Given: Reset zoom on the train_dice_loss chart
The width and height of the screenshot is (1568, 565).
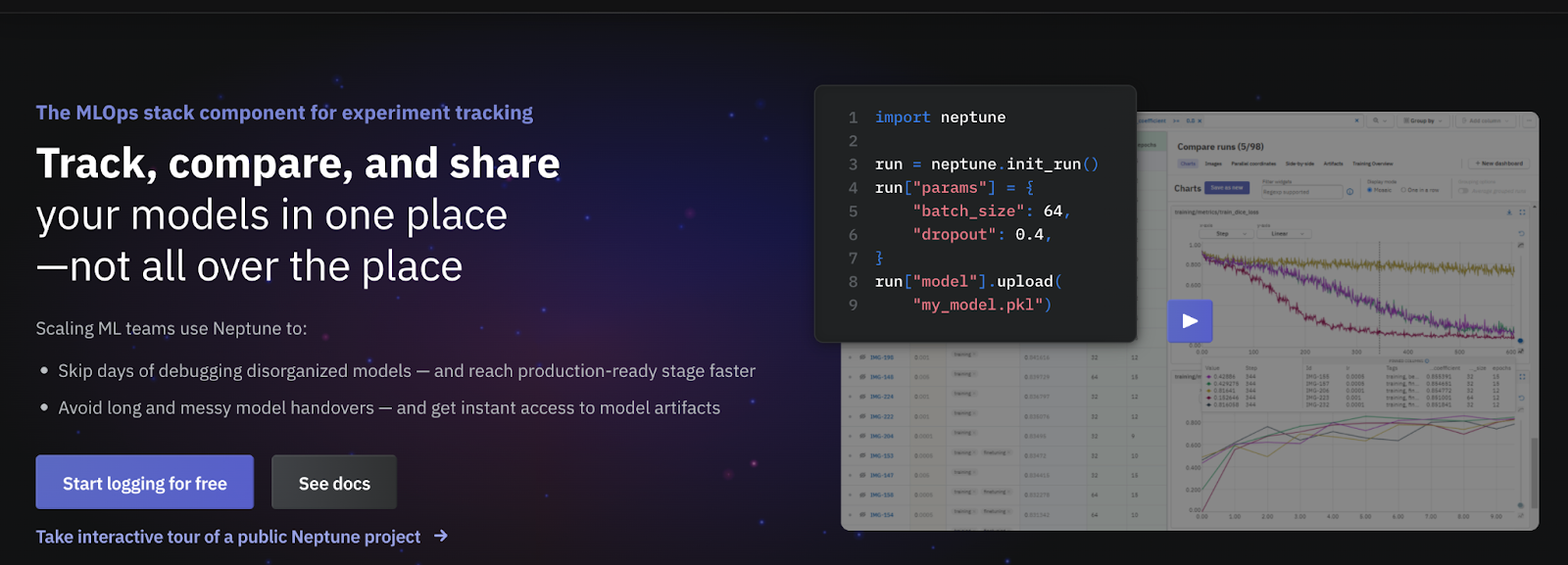Looking at the screenshot, I should pyautogui.click(x=1521, y=233).
